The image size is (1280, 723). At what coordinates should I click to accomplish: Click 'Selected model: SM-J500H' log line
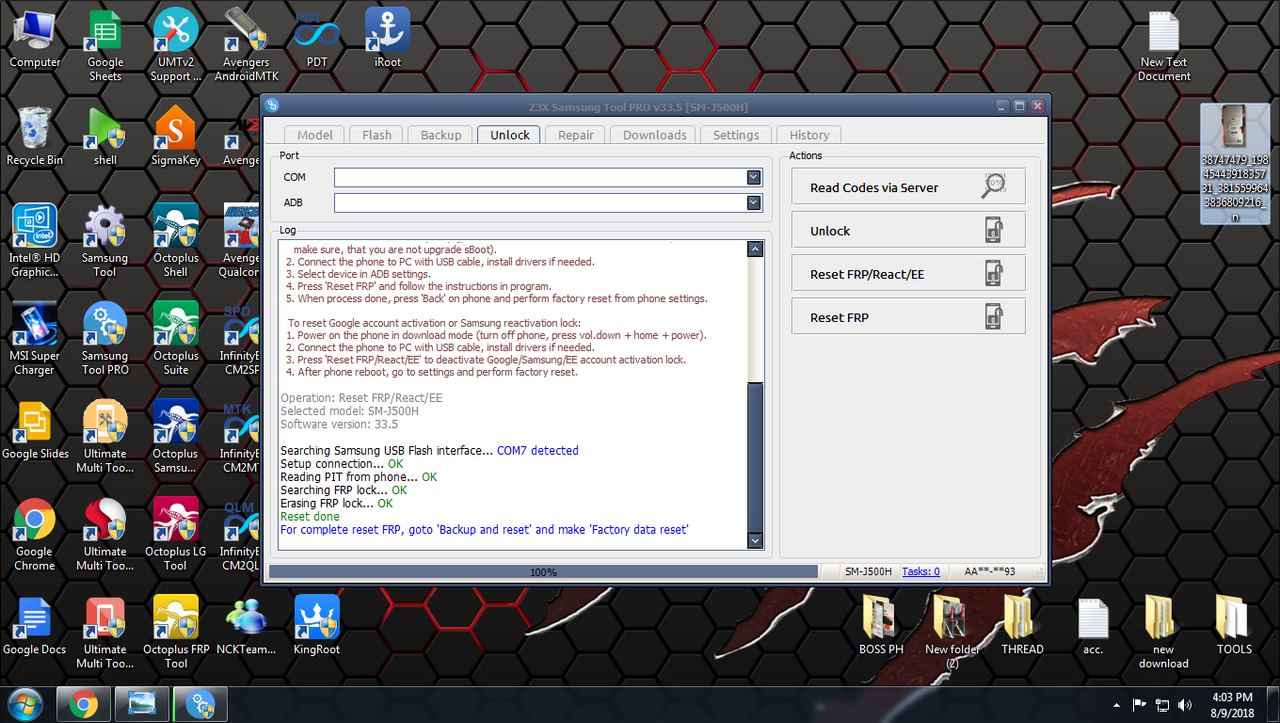pyautogui.click(x=348, y=411)
